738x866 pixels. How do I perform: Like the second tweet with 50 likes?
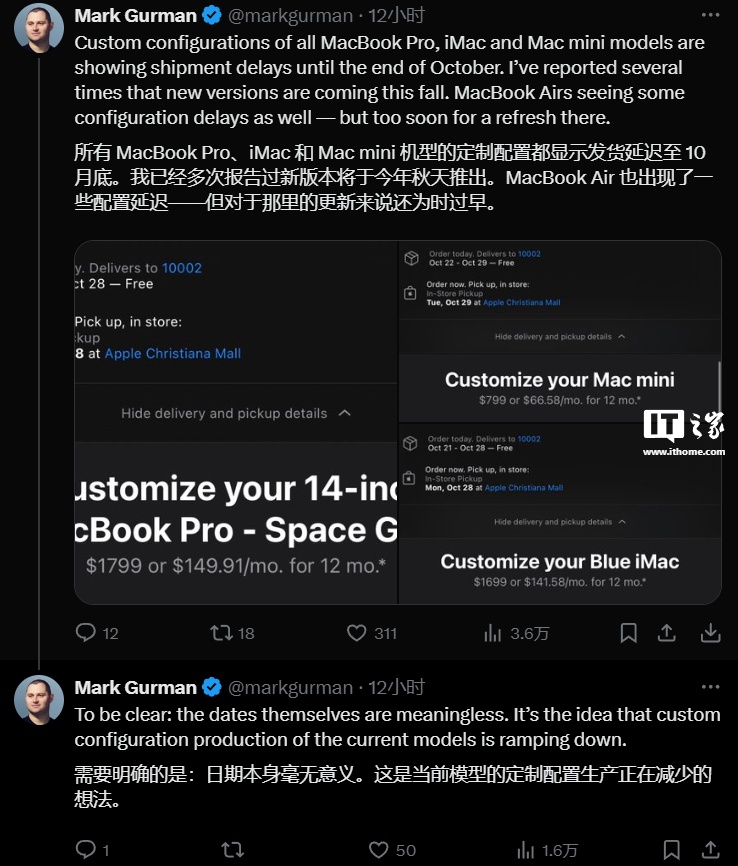[x=379, y=850]
